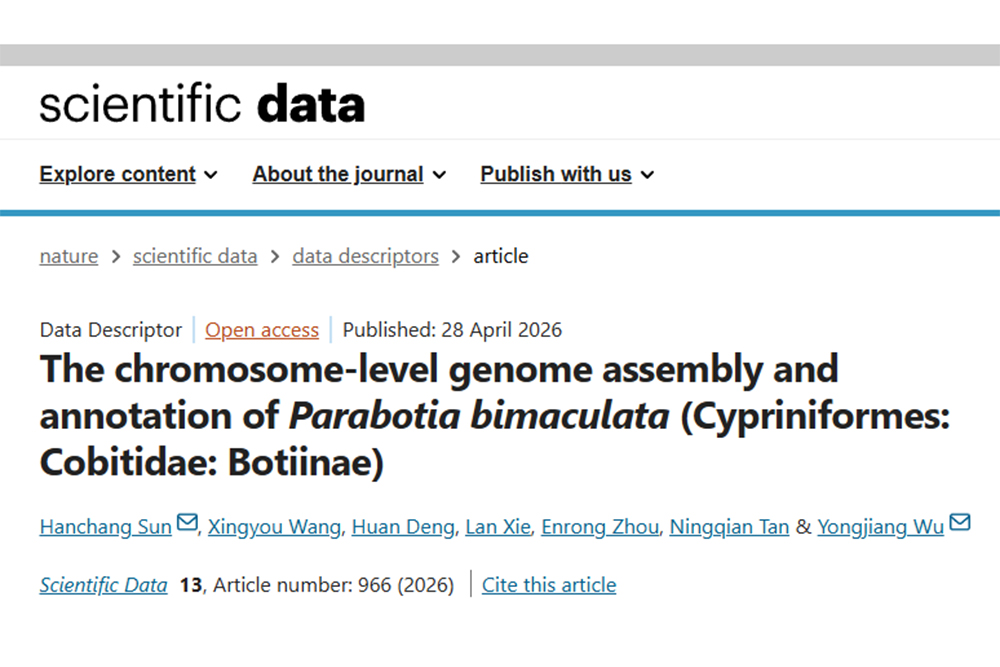Screen dimensions: 1000x667
Task: View author Xingyou Wang details
Action: [x=274, y=527]
